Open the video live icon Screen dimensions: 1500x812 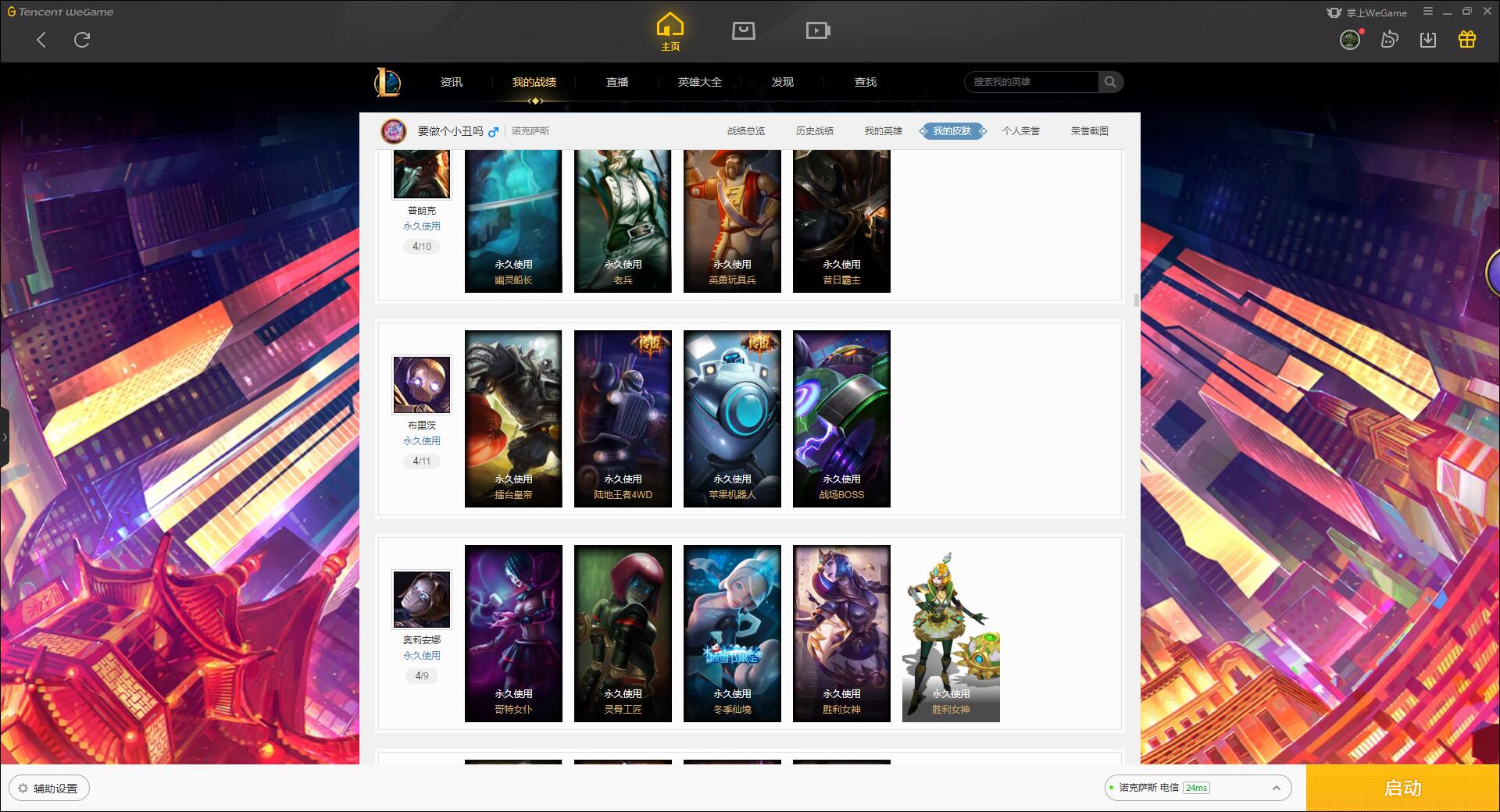point(818,30)
